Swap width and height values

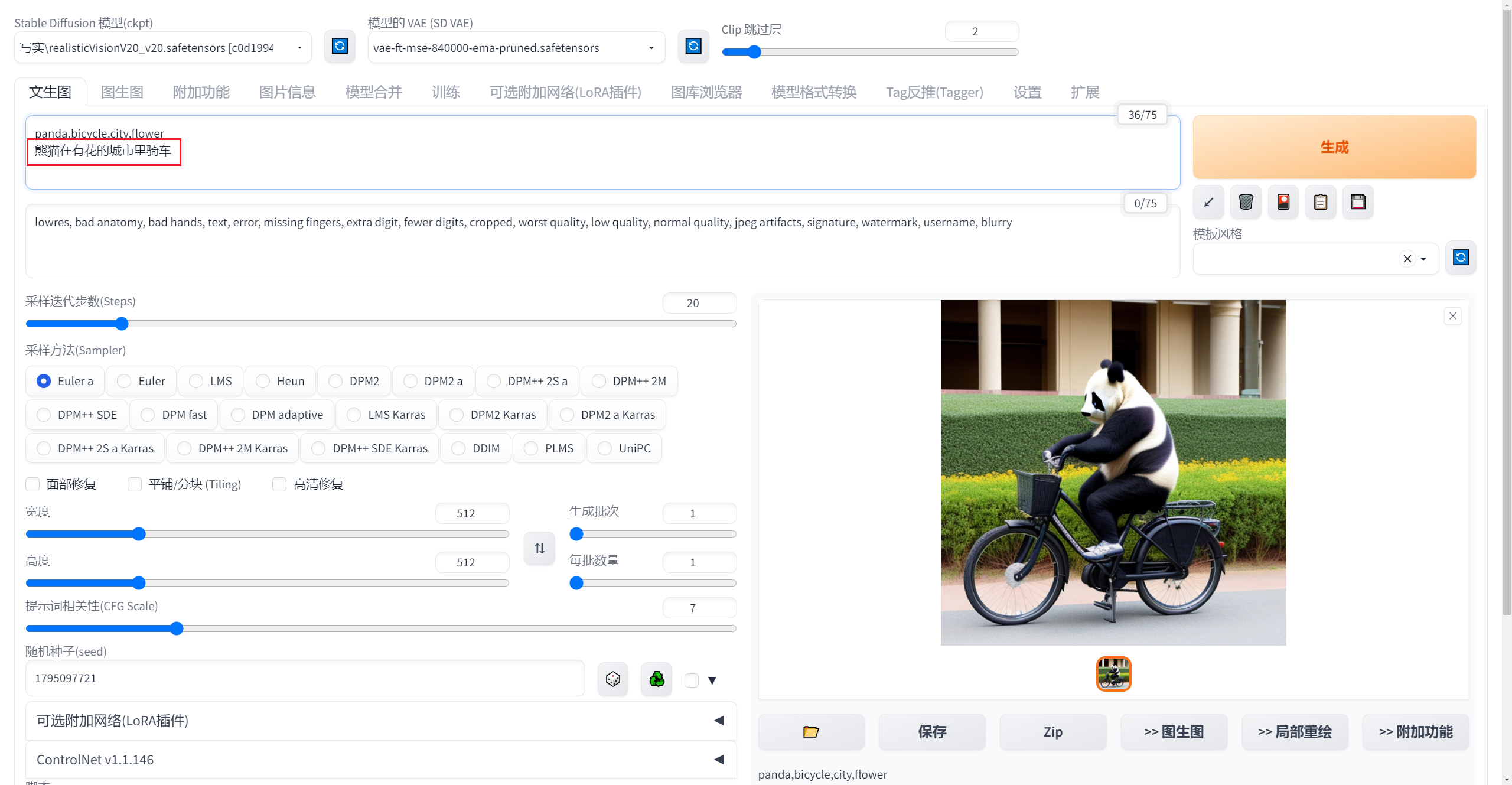pyautogui.click(x=539, y=549)
